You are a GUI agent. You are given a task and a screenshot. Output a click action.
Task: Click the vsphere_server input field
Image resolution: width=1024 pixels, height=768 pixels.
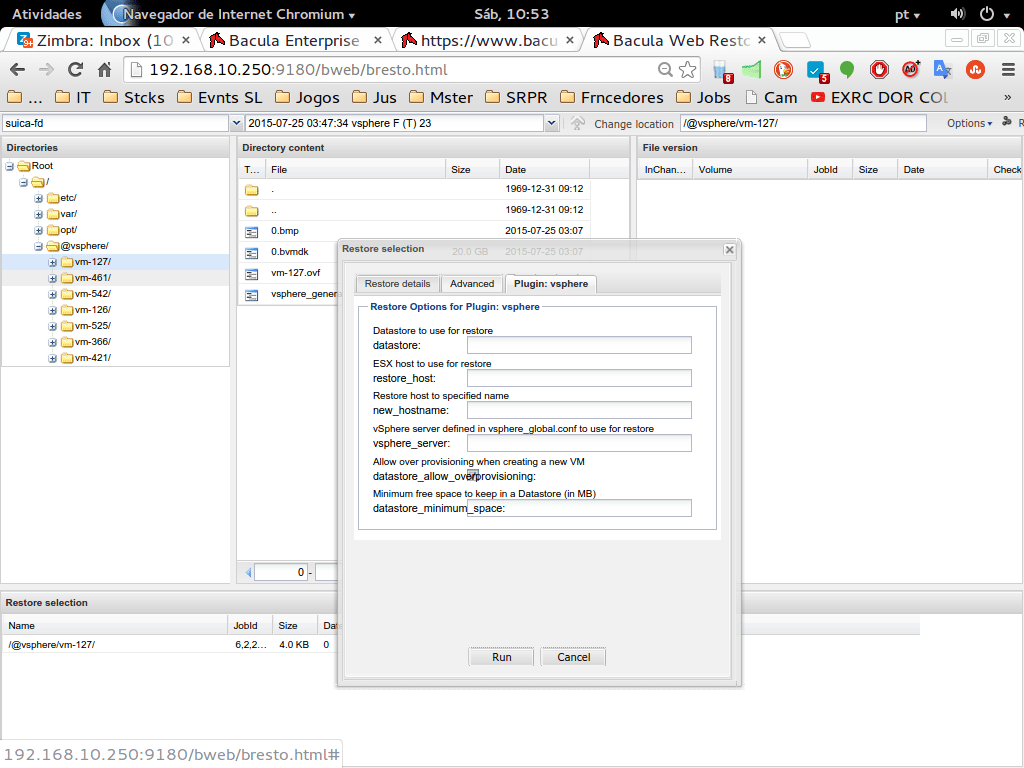(x=579, y=443)
